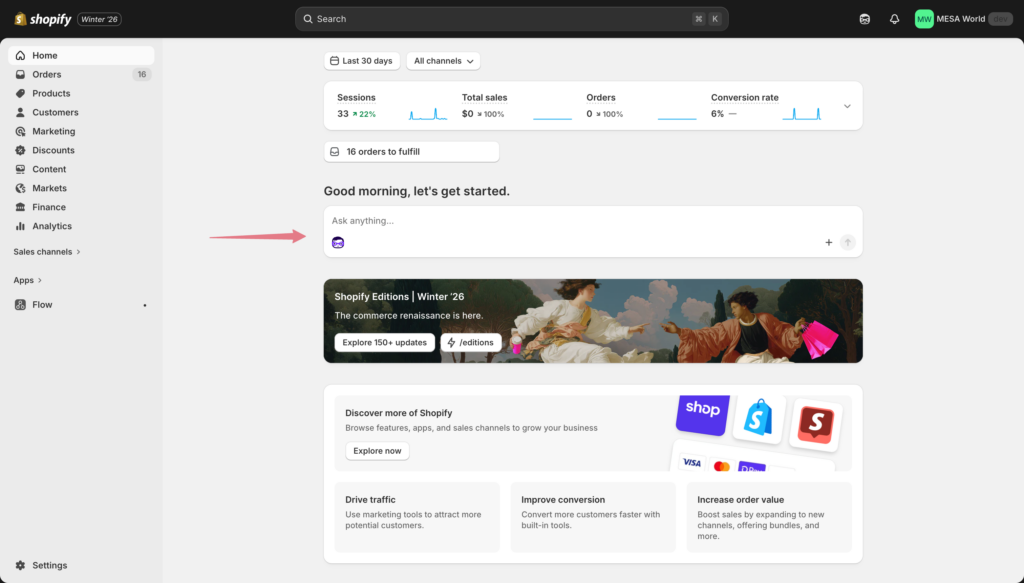Screen dimensions: 1024x583
Task: Open the MESA World store avatar
Action: click(922, 18)
